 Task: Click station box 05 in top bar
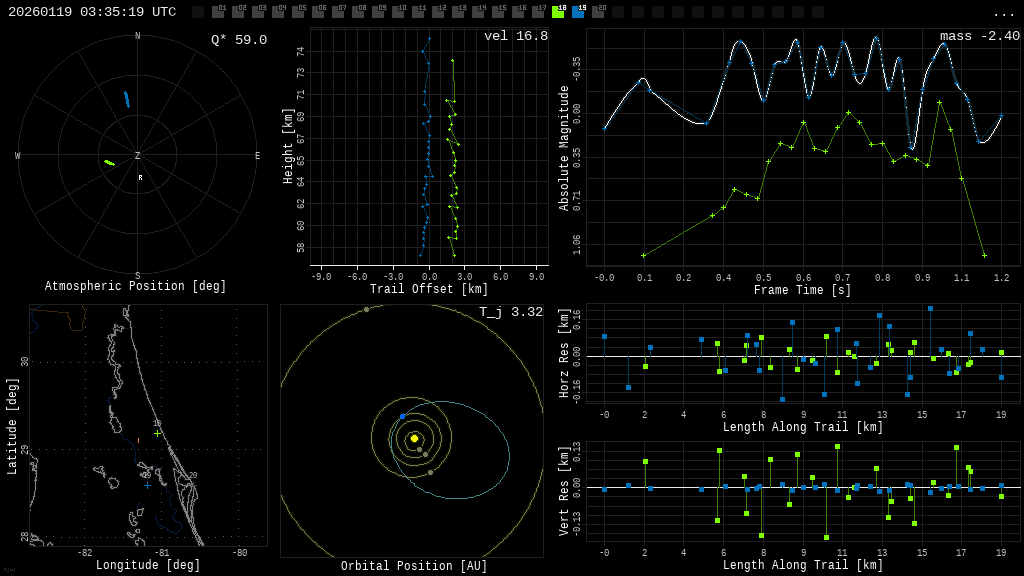[298, 12]
